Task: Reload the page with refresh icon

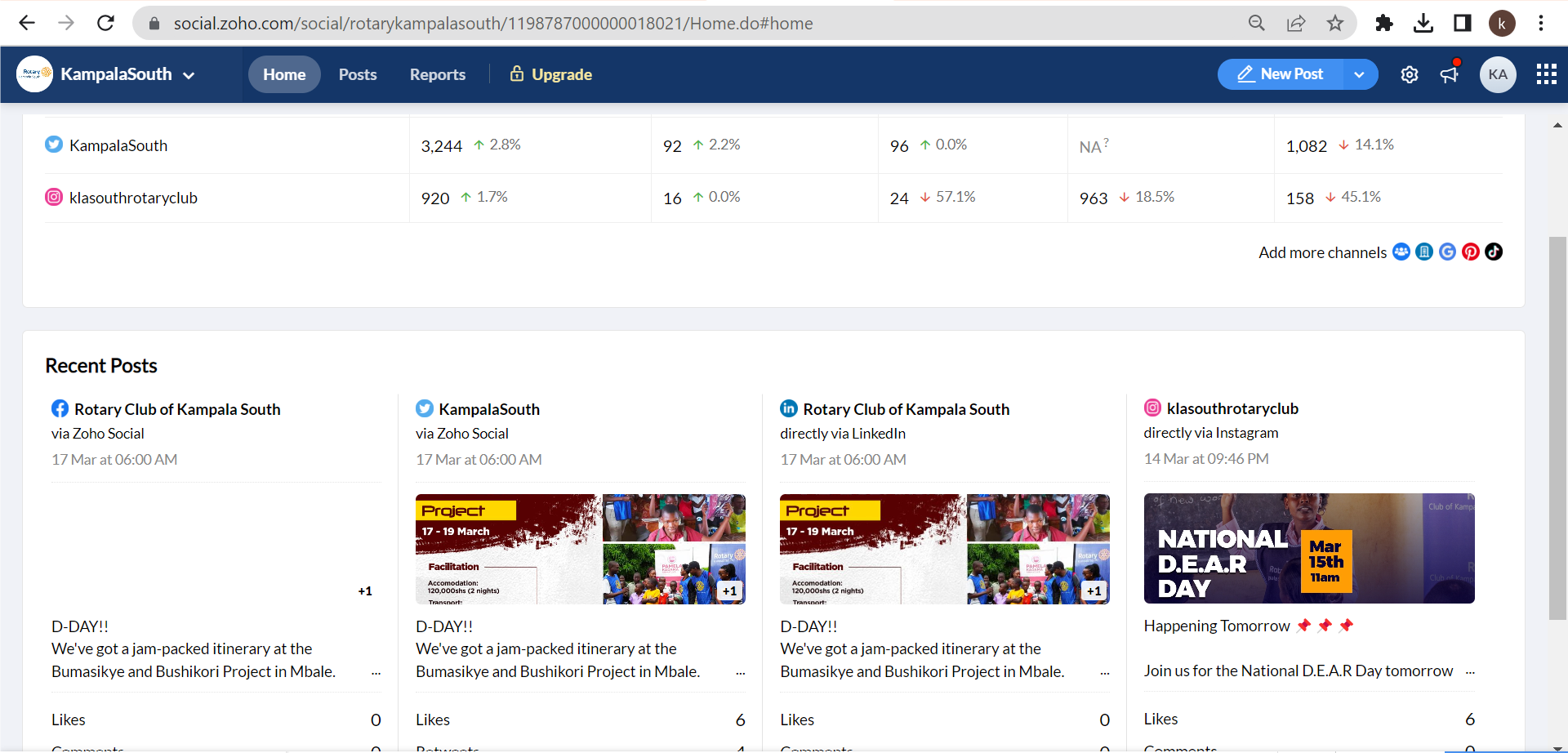Action: tap(105, 23)
